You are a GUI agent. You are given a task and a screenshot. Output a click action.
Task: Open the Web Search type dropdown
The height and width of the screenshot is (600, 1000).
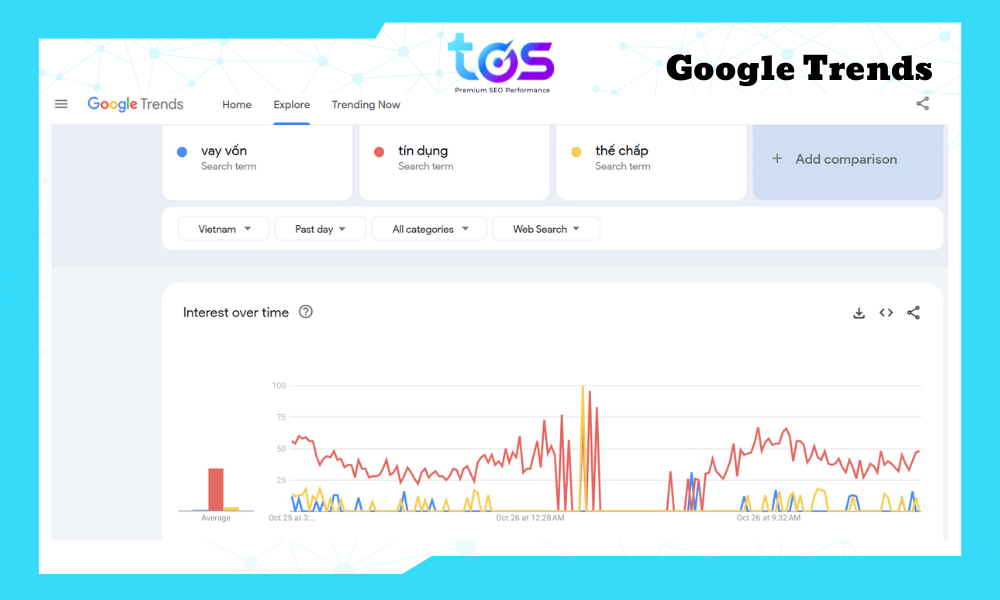(546, 229)
